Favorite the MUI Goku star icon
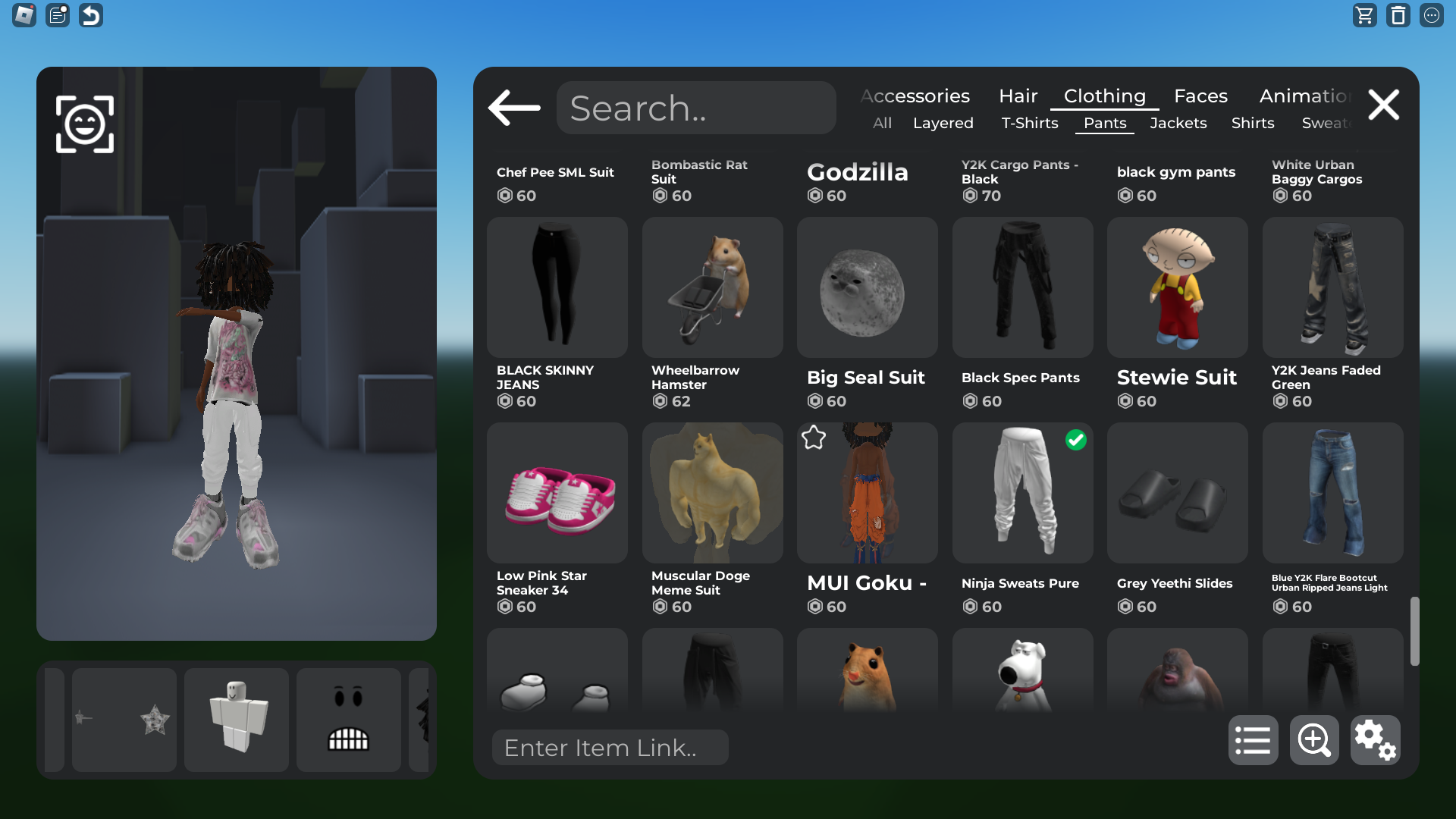The image size is (1456, 819). 814,438
